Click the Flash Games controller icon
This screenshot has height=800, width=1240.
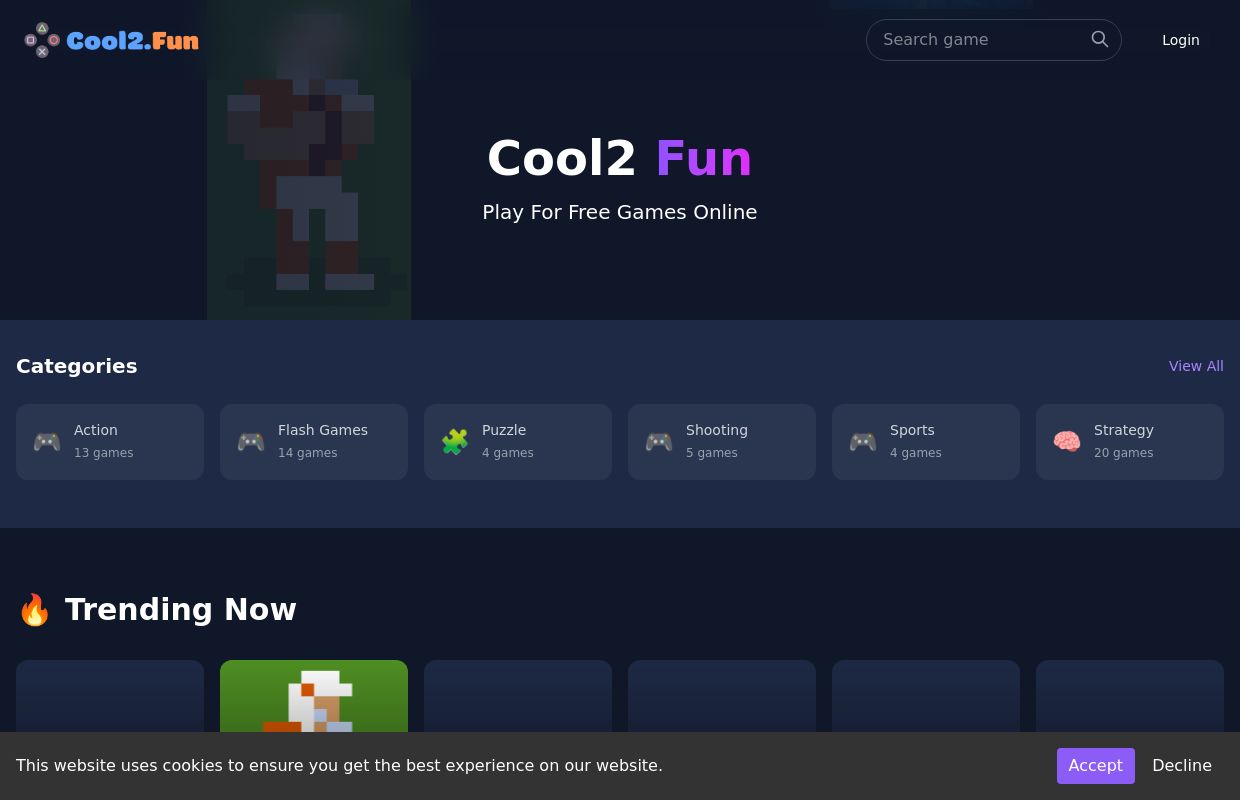(251, 442)
